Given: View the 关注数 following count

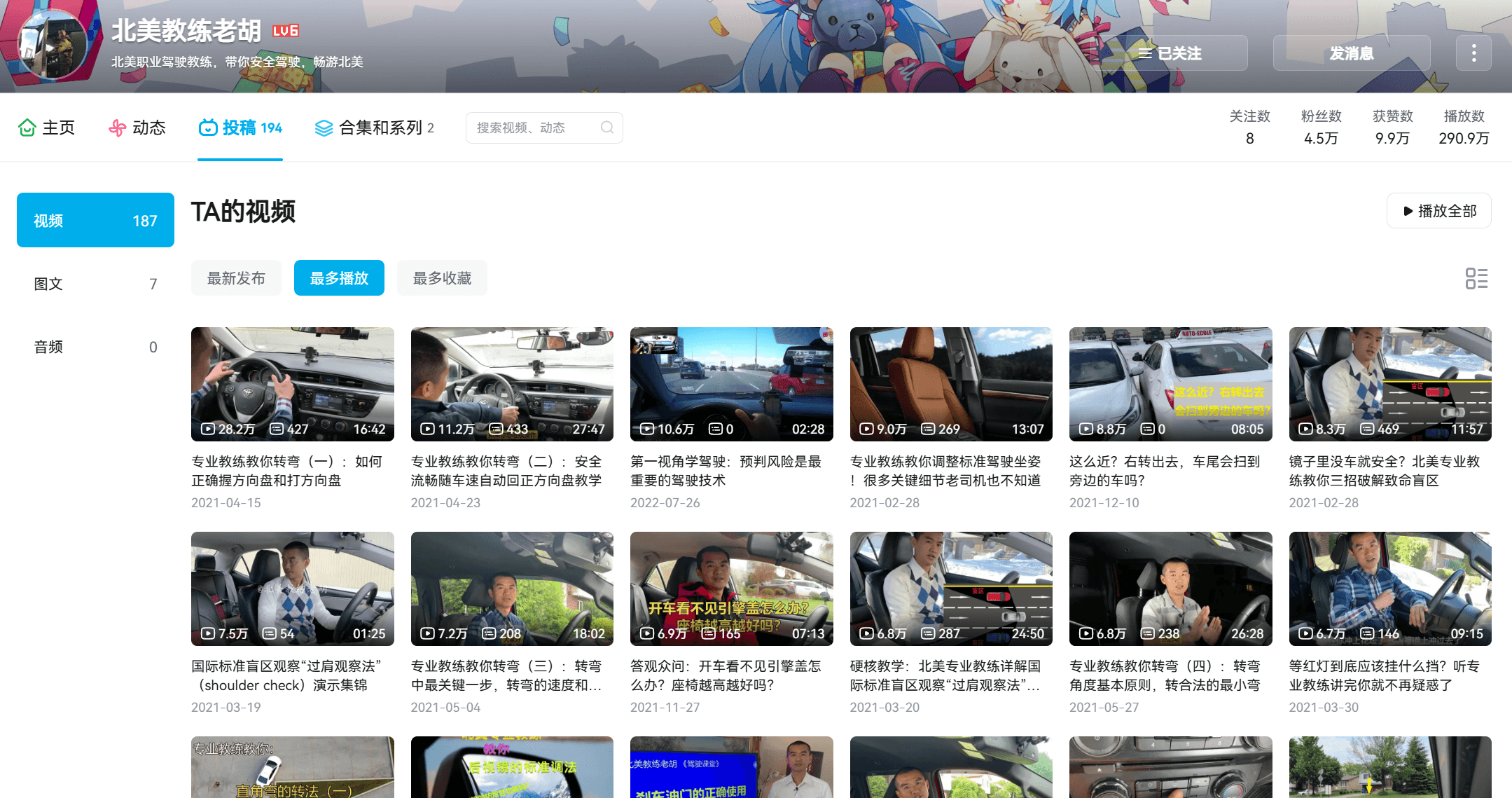Looking at the screenshot, I should tap(1250, 127).
